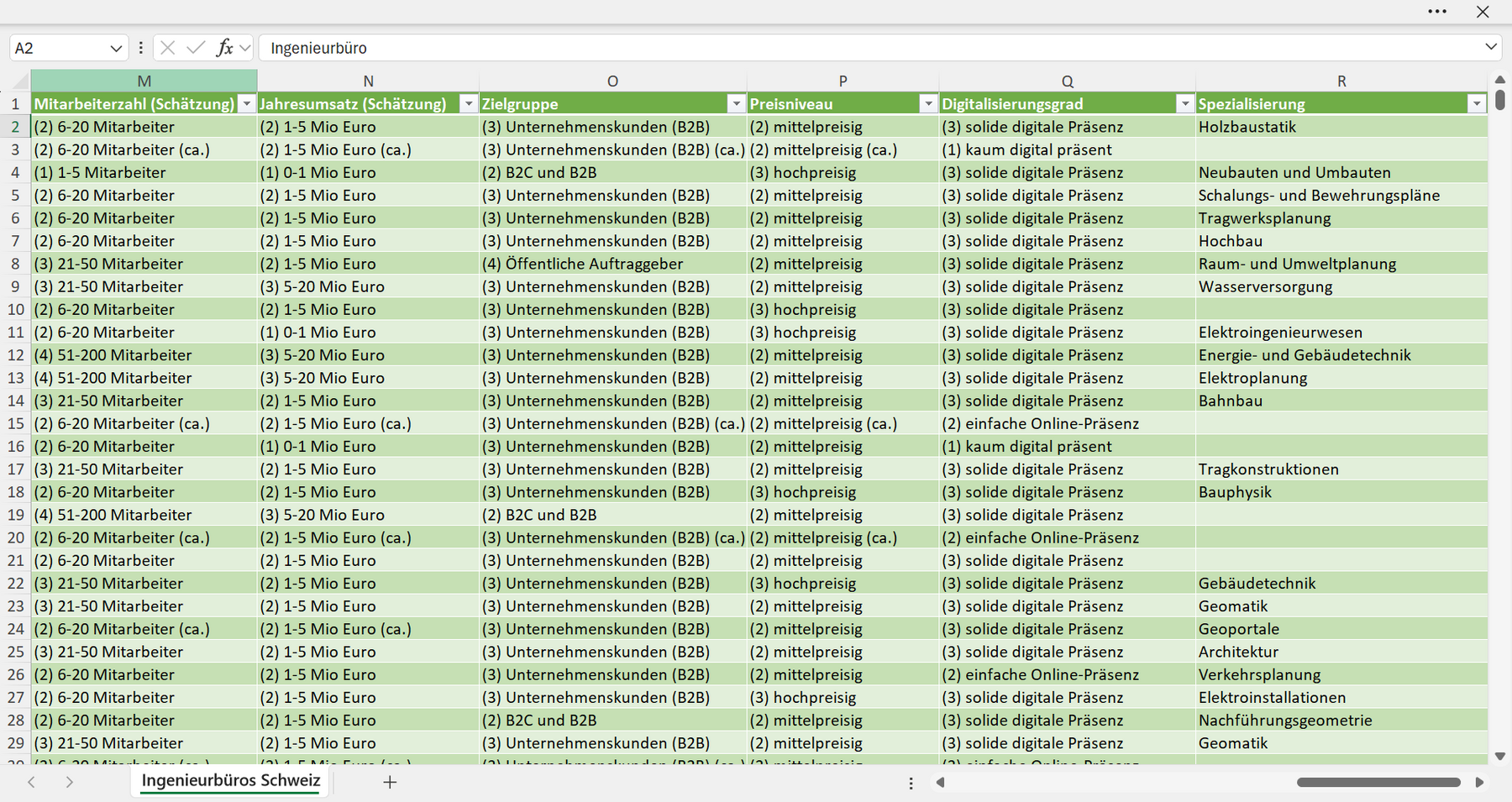Click the vertical scrollbar thumb

1500,100
